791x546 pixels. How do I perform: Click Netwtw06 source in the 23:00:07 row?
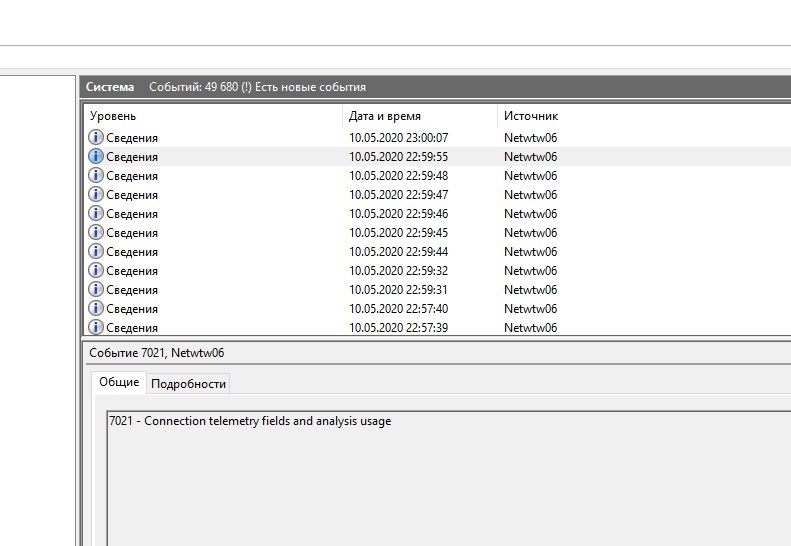pyautogui.click(x=530, y=138)
